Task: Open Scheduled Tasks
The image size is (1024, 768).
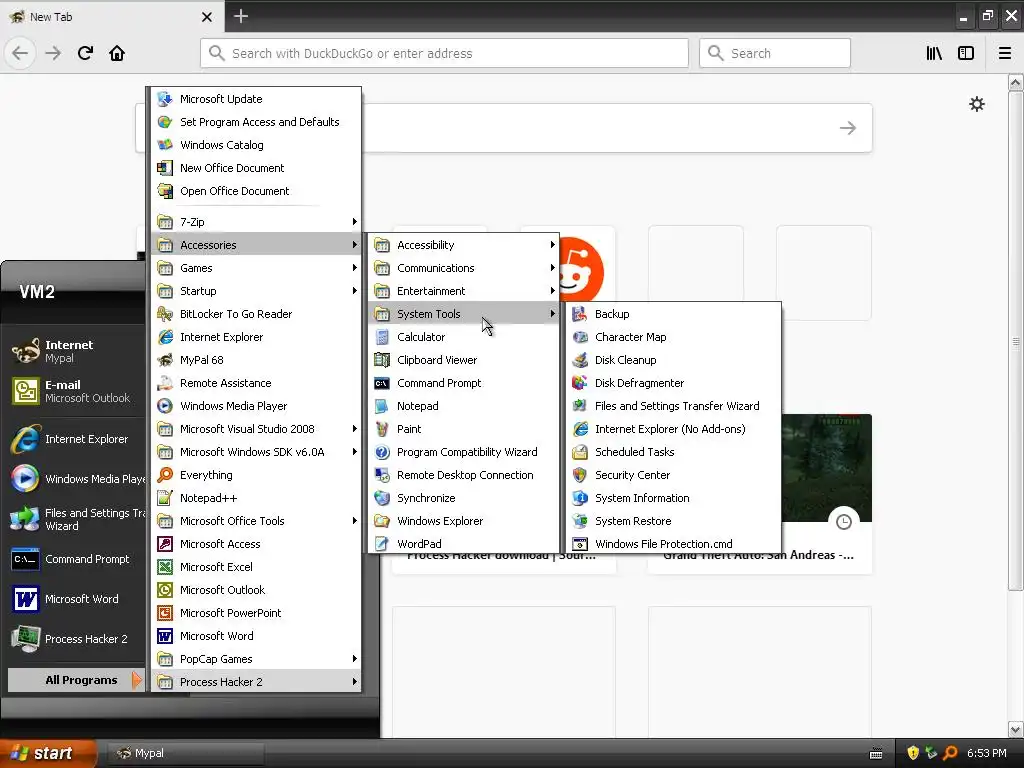Action: (x=674, y=452)
